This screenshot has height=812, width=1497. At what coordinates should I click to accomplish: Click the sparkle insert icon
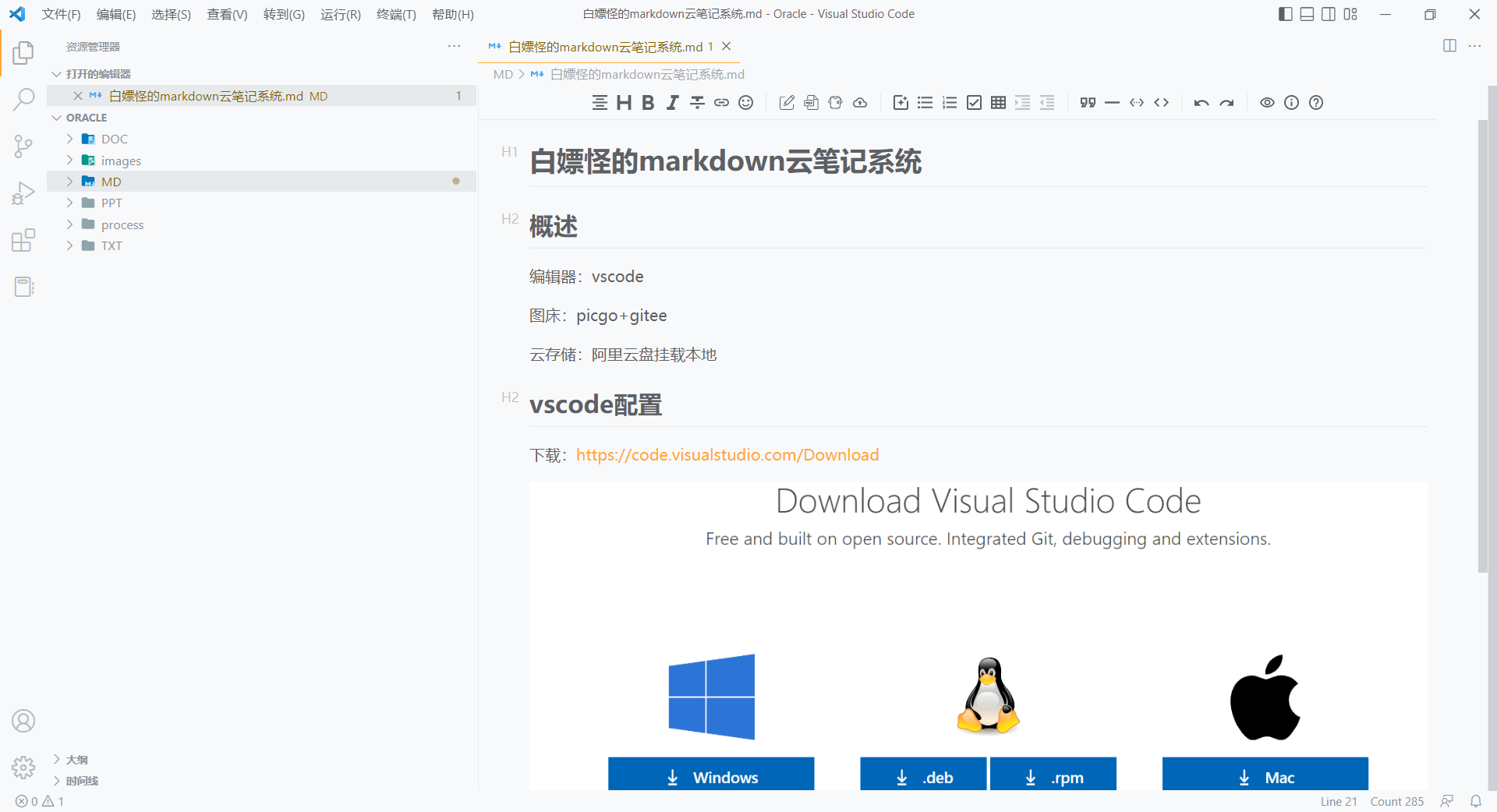tap(901, 103)
